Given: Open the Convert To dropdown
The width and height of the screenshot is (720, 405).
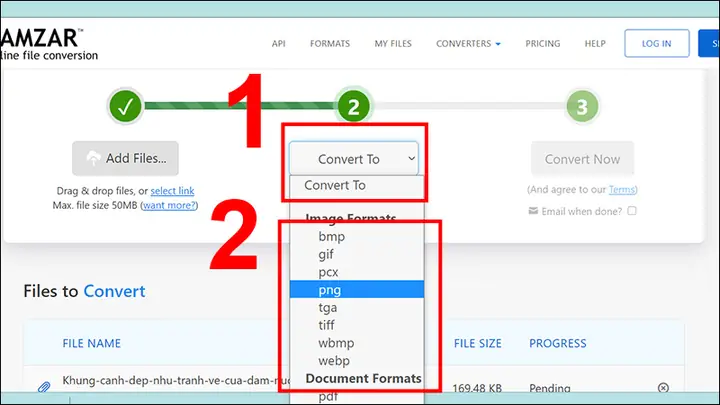Looking at the screenshot, I should [354, 158].
